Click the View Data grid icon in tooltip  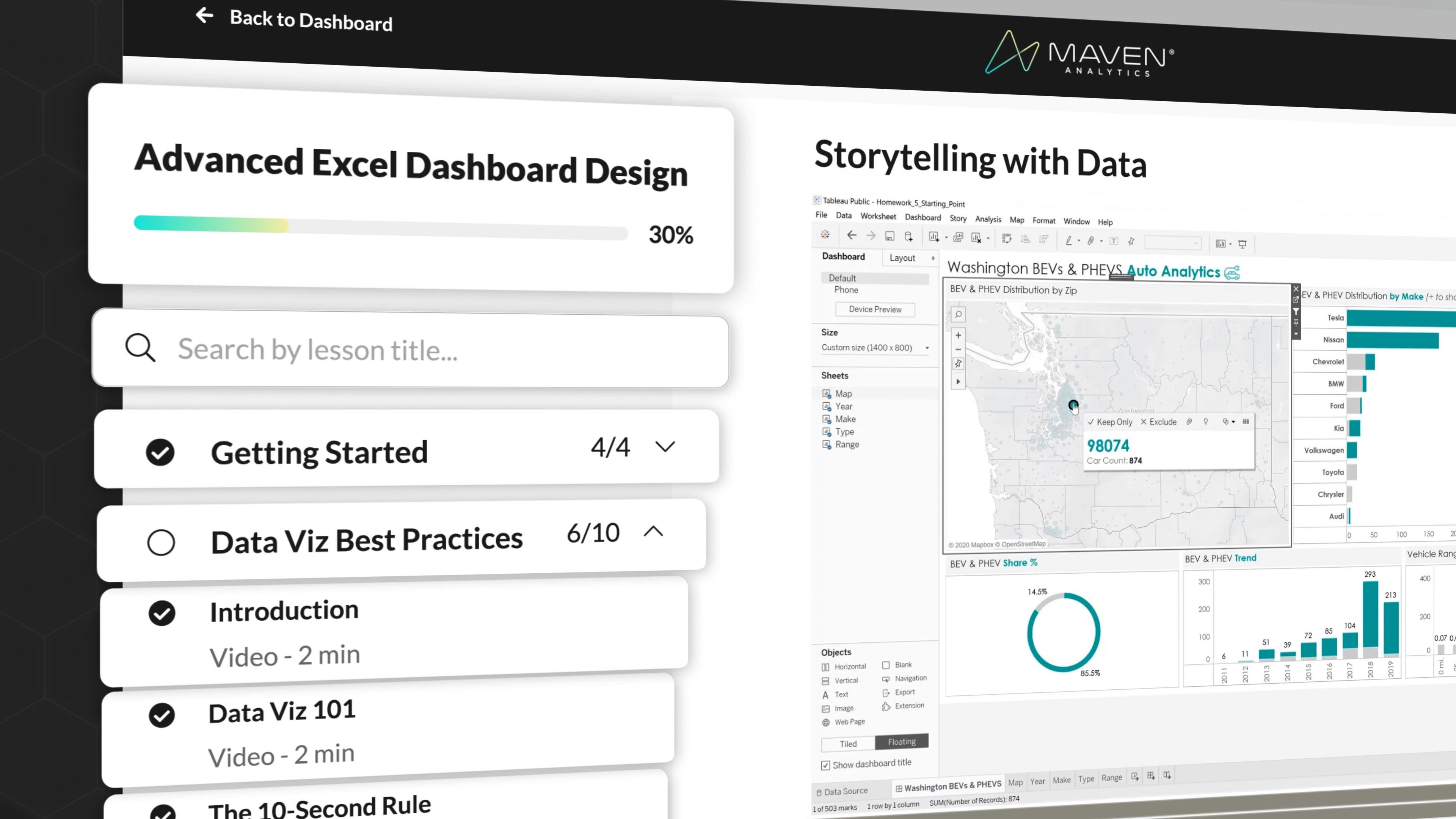(1246, 422)
